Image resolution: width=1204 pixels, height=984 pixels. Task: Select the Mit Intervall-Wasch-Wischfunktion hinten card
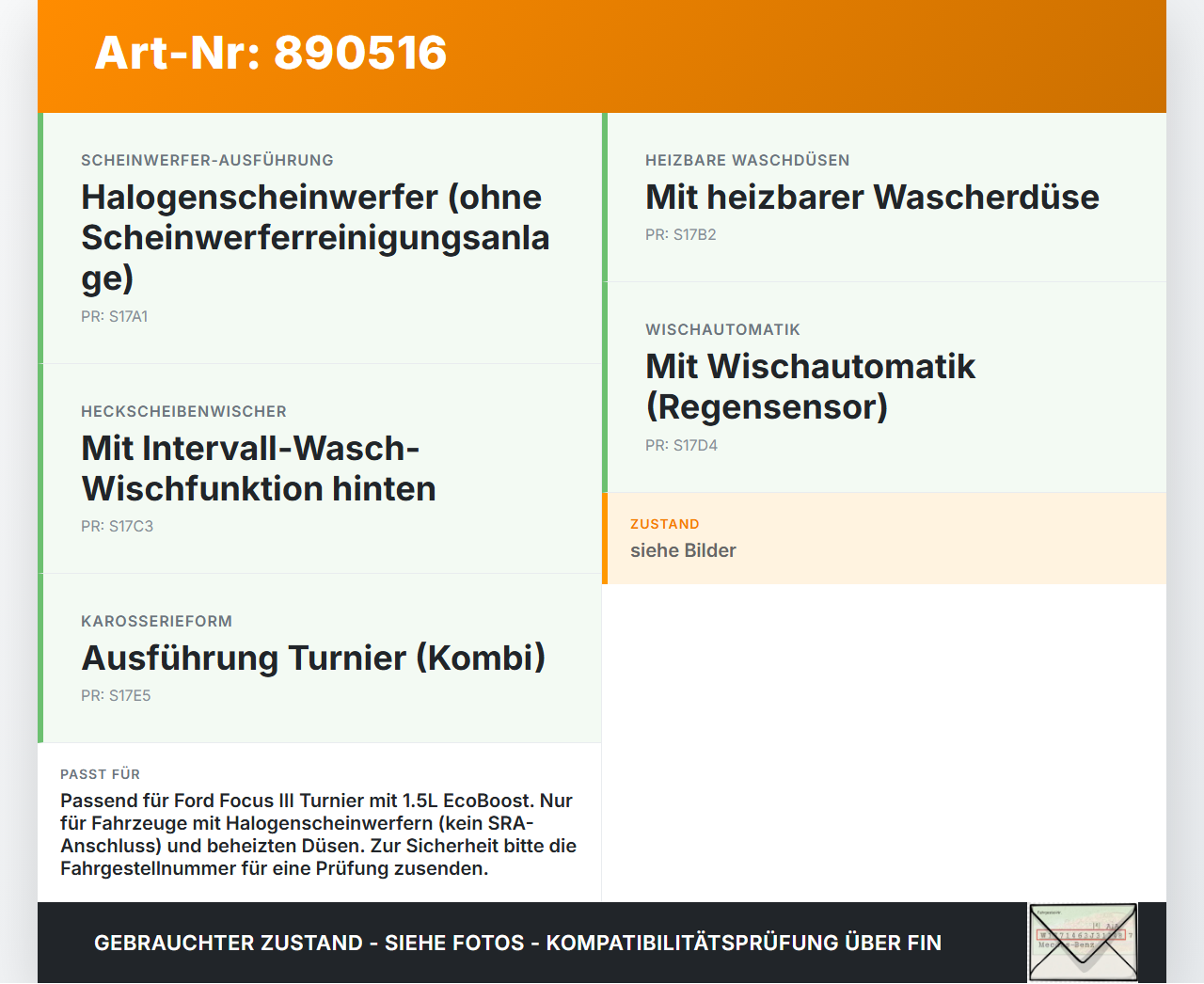point(320,468)
